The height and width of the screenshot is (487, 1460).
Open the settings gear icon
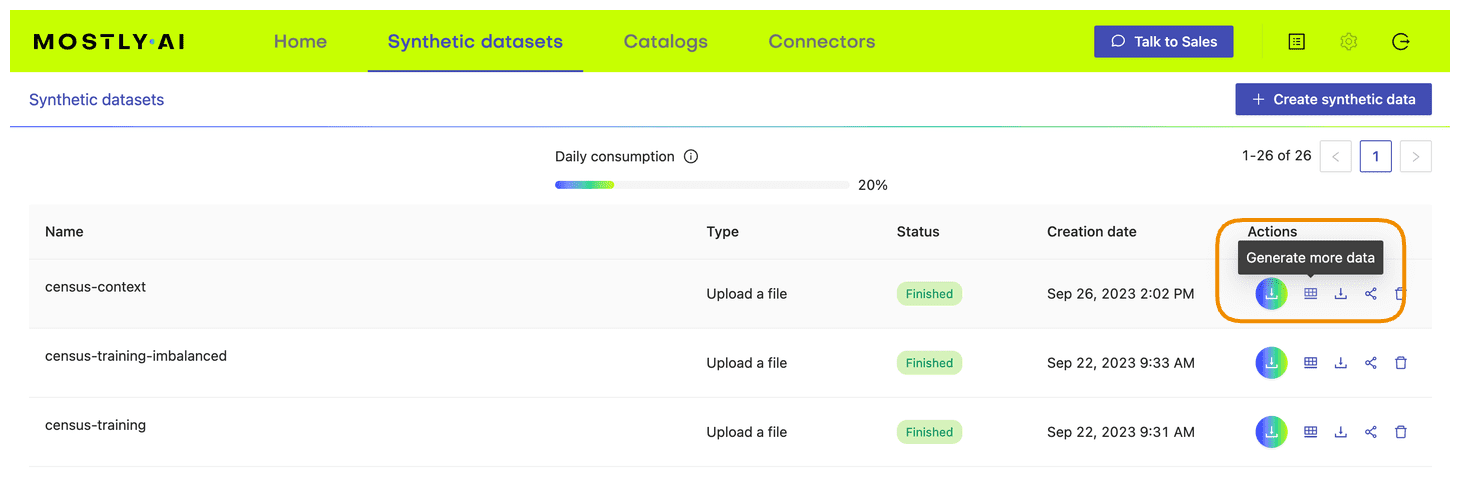pyautogui.click(x=1349, y=42)
